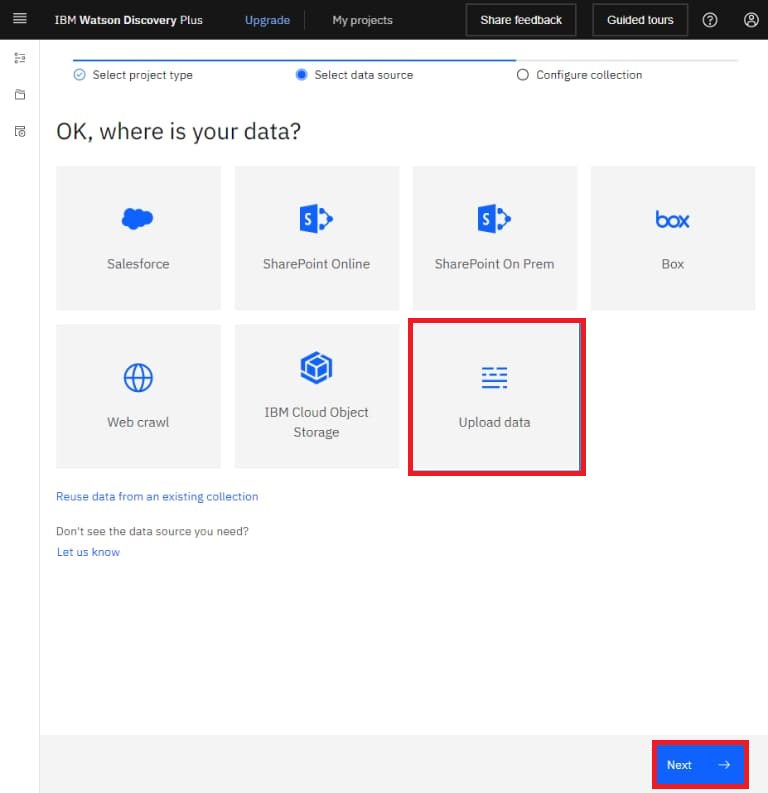Select the SharePoint On Prem tile
The height and width of the screenshot is (793, 768).
click(x=494, y=238)
